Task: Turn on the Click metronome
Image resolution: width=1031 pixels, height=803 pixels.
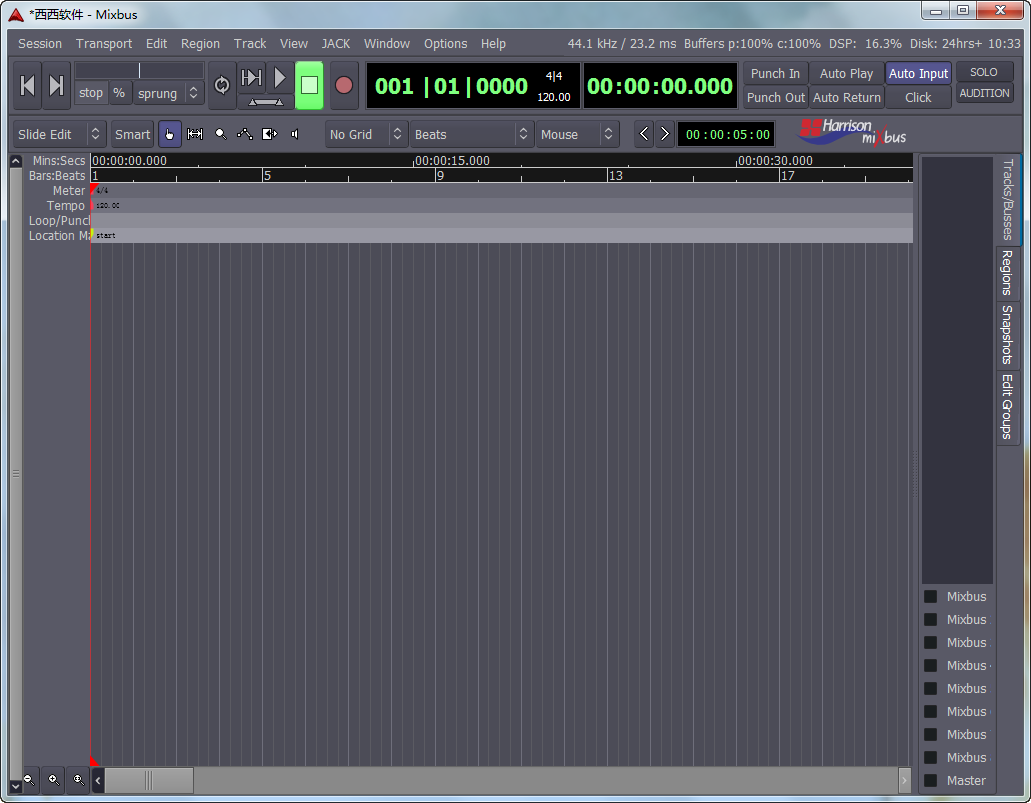Action: [x=918, y=97]
